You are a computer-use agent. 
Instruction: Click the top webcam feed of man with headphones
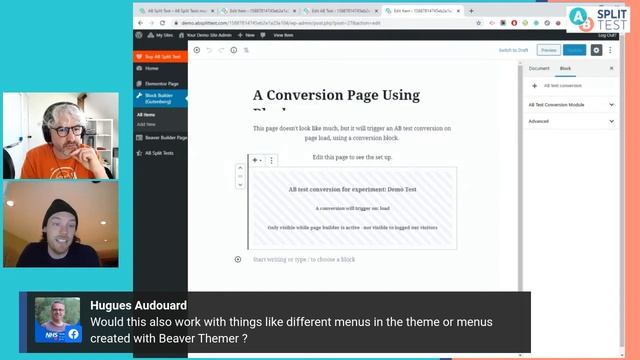pyautogui.click(x=61, y=136)
